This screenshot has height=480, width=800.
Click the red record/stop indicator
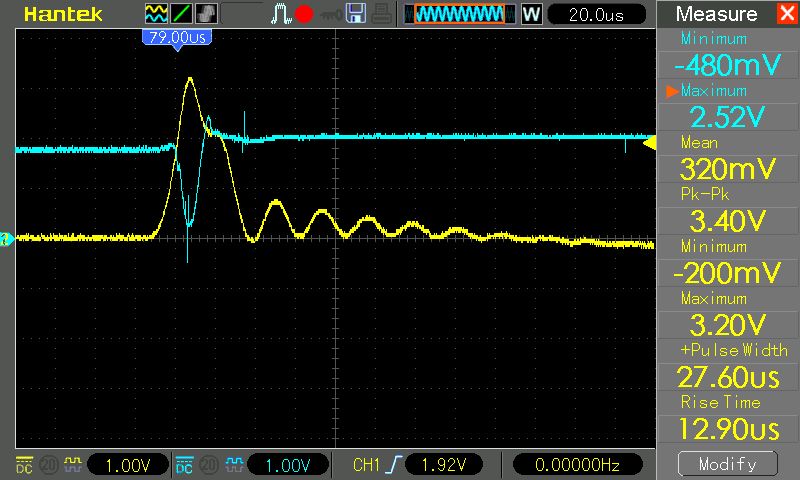click(x=304, y=15)
